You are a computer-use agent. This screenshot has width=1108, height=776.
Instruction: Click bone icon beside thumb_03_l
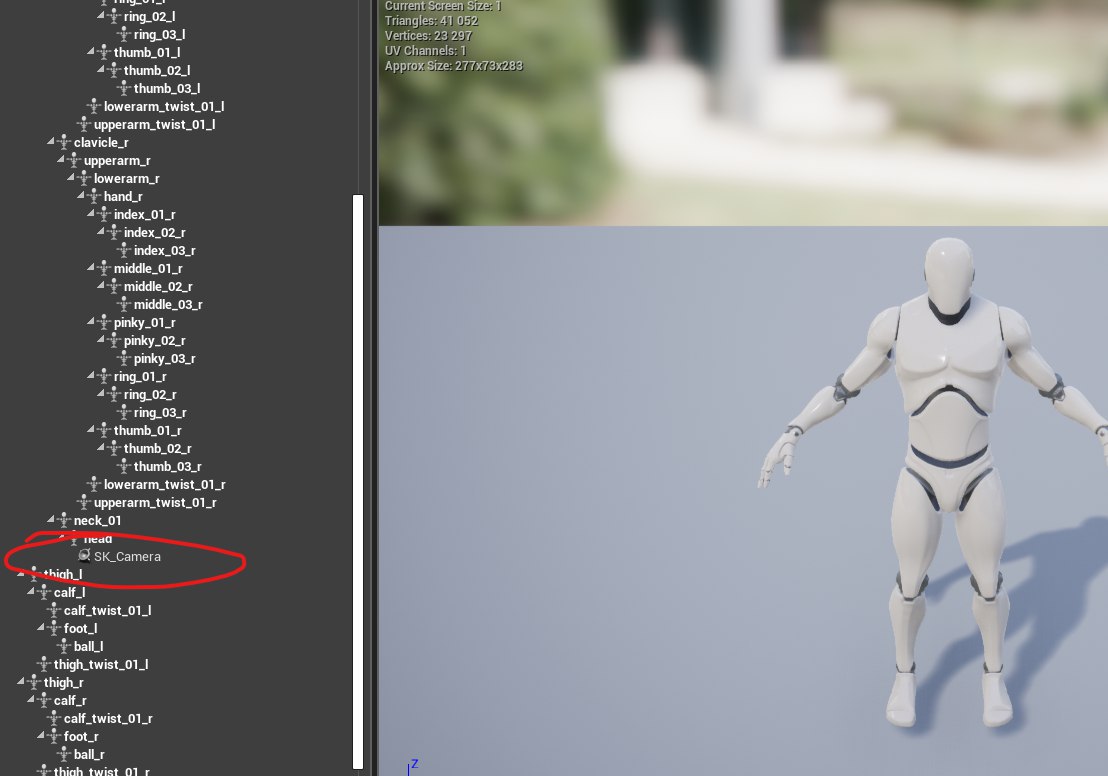(124, 88)
